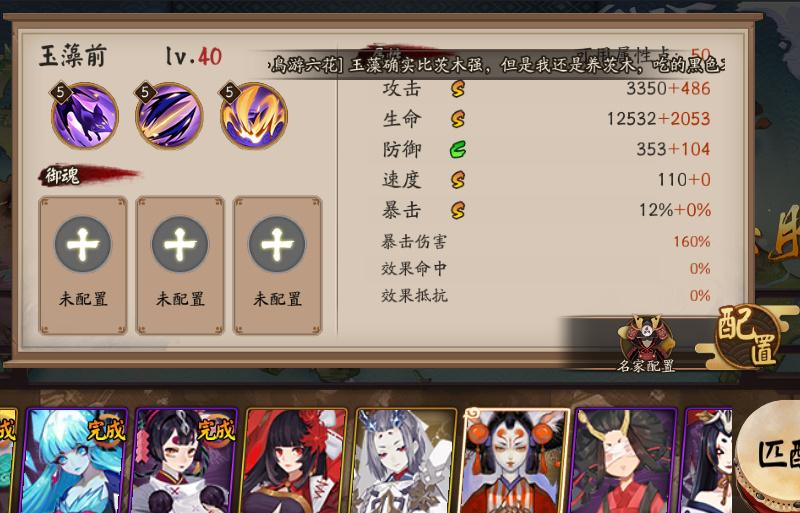The height and width of the screenshot is (513, 800).
Task: Click the 攻击 S-rank grade icon
Action: (x=458, y=89)
